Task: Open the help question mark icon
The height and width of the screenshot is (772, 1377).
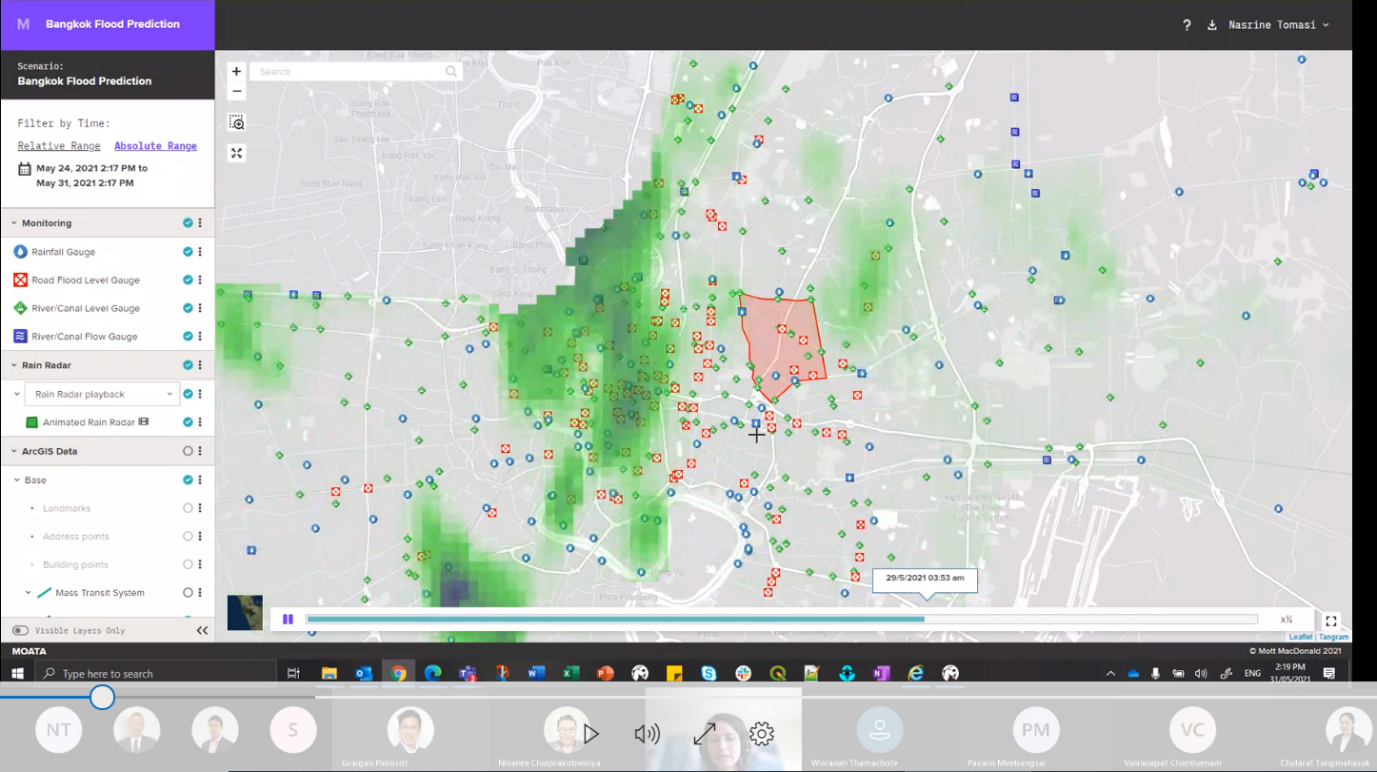Action: [x=1186, y=25]
